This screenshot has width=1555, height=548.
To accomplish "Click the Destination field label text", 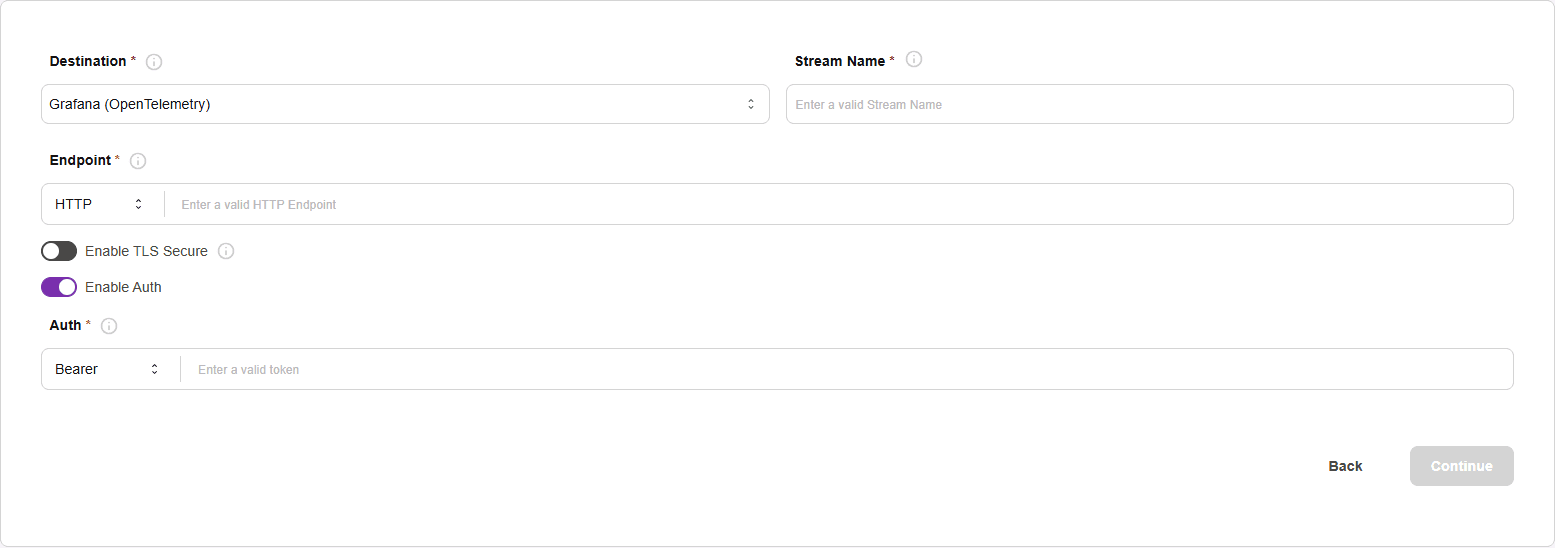I will tap(88, 61).
